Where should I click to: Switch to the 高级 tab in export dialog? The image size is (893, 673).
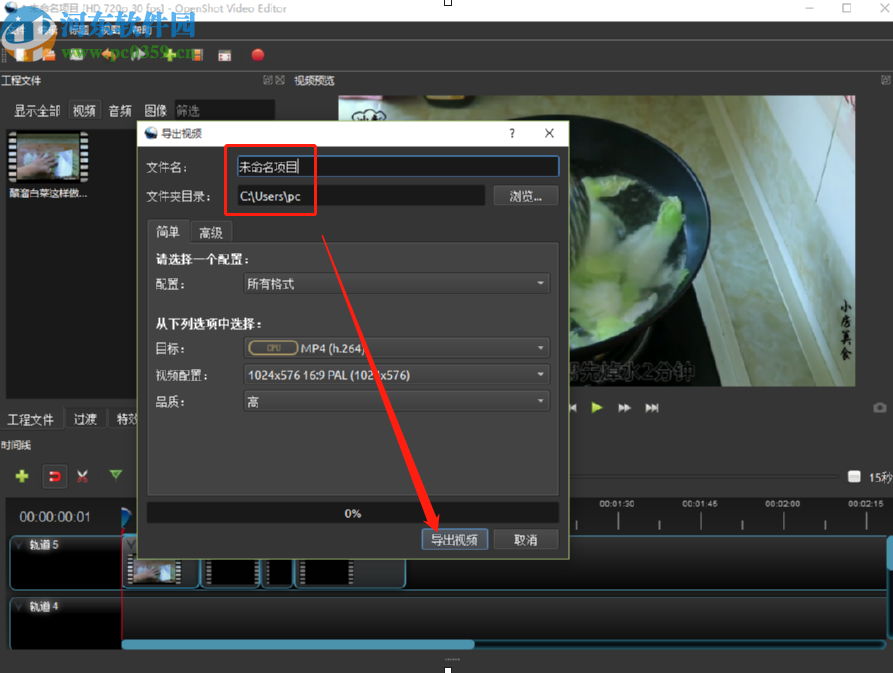[211, 231]
